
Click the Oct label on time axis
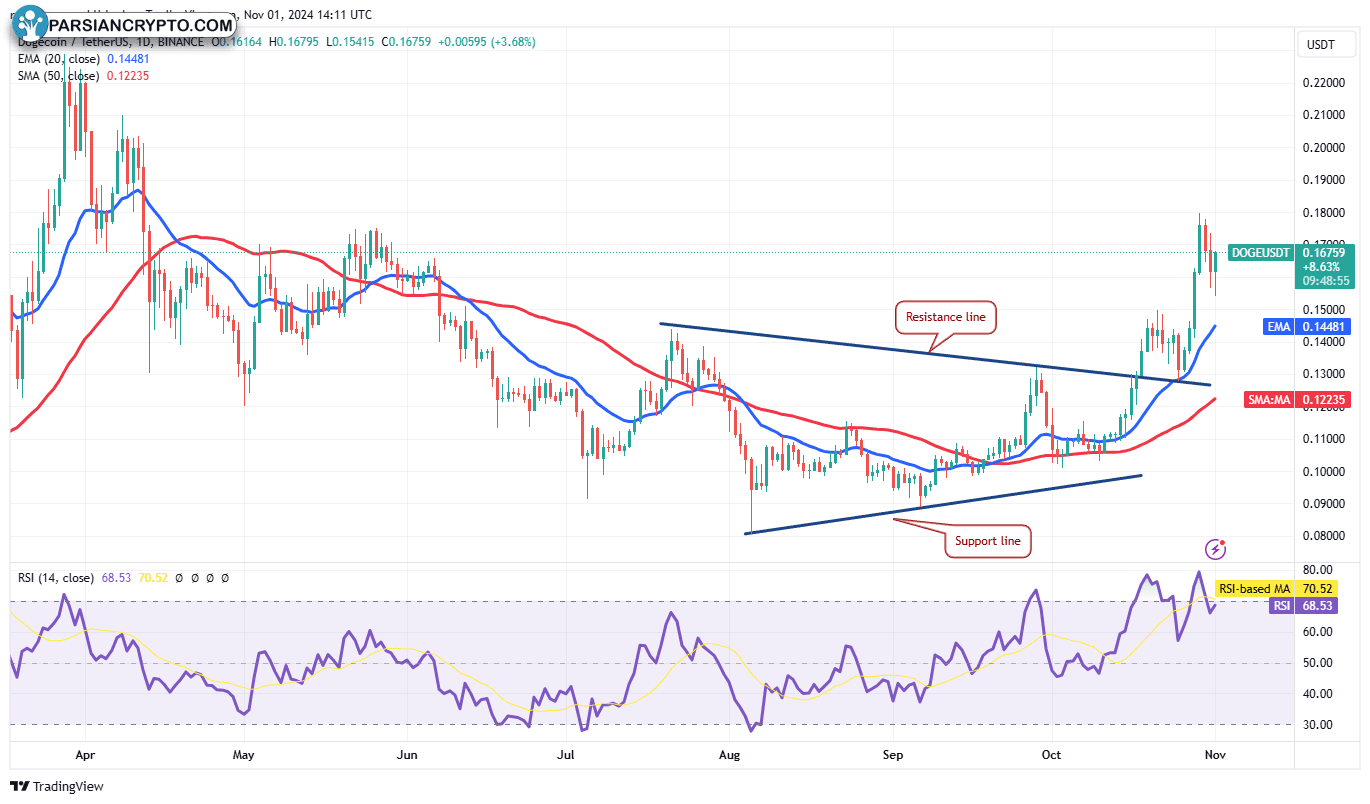coord(1050,757)
